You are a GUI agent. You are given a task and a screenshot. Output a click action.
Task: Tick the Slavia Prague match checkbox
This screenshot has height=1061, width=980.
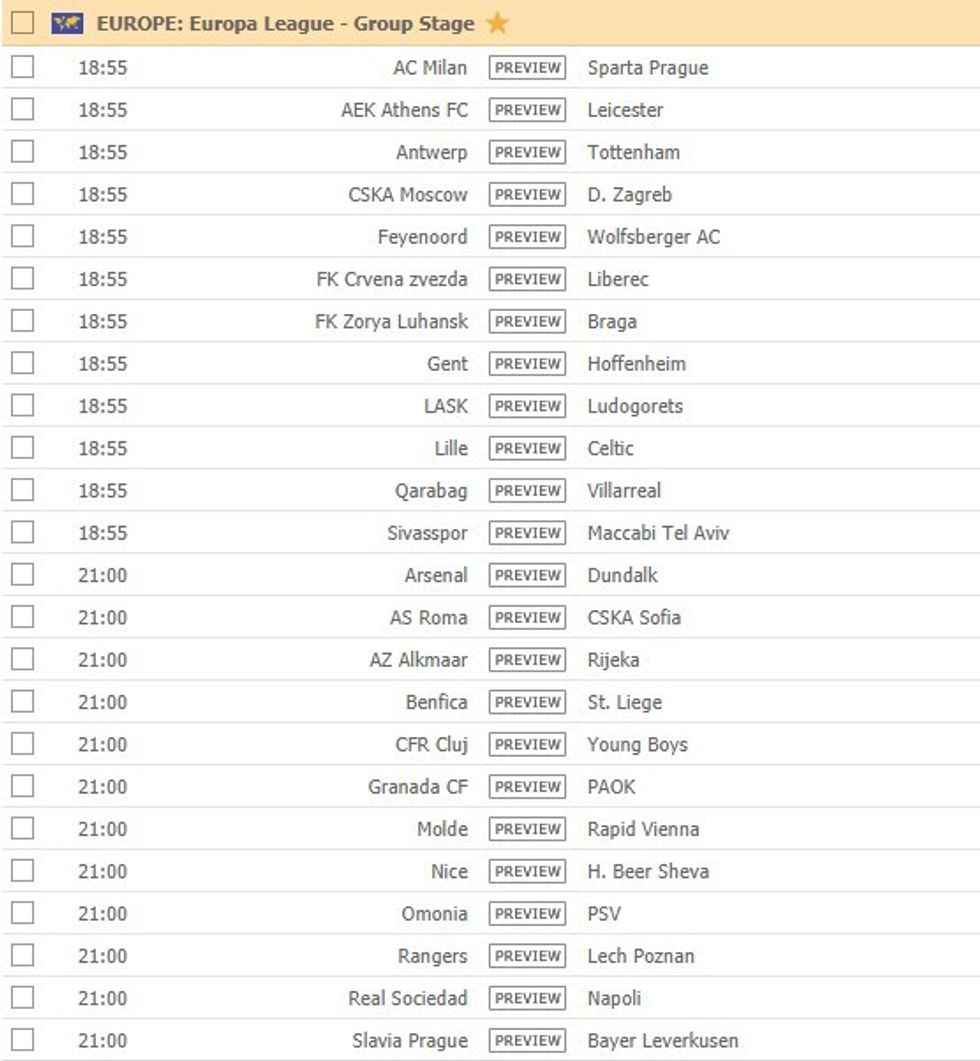[23, 1040]
